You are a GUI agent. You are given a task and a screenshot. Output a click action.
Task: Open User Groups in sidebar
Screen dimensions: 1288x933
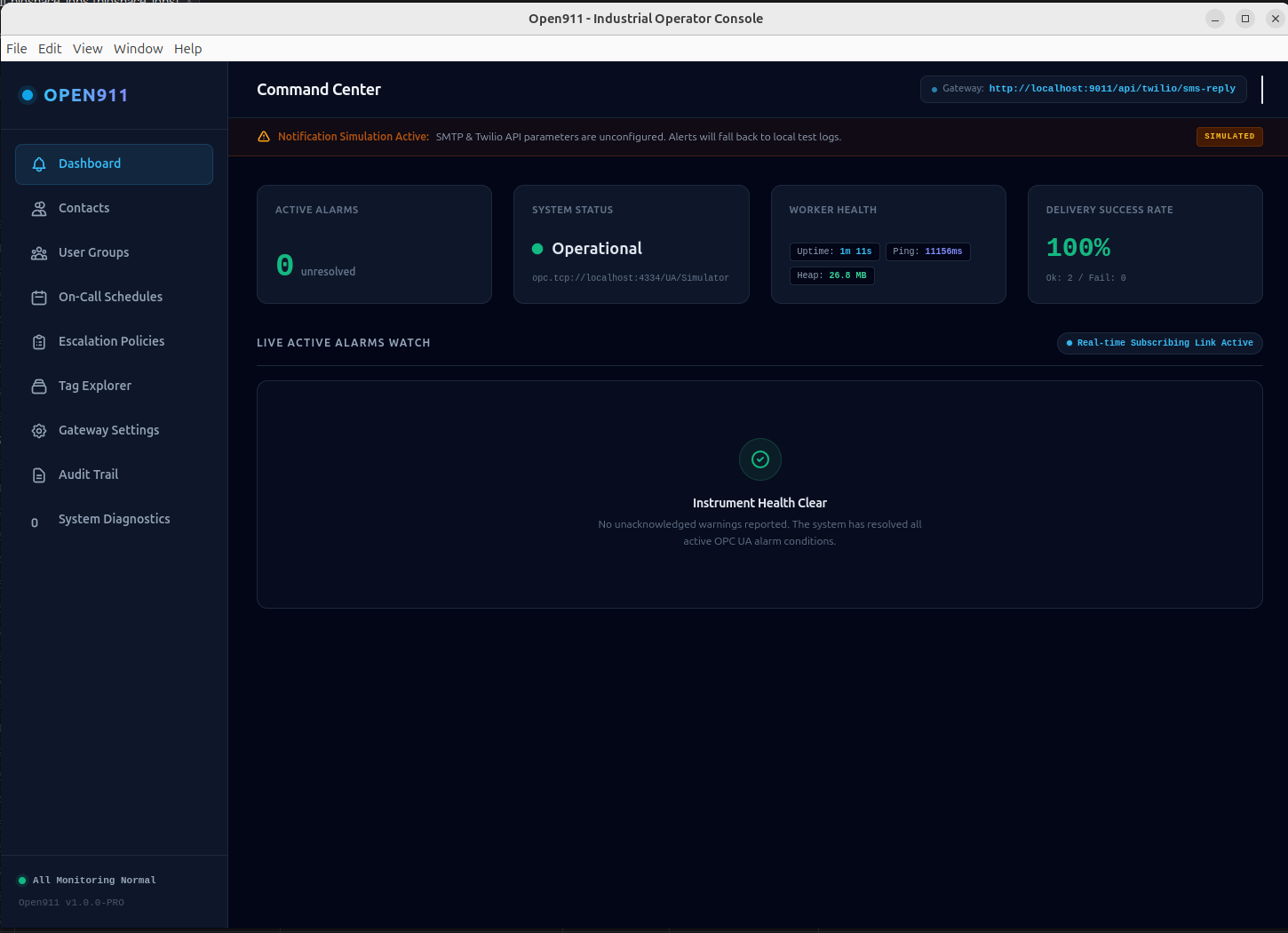[114, 253]
